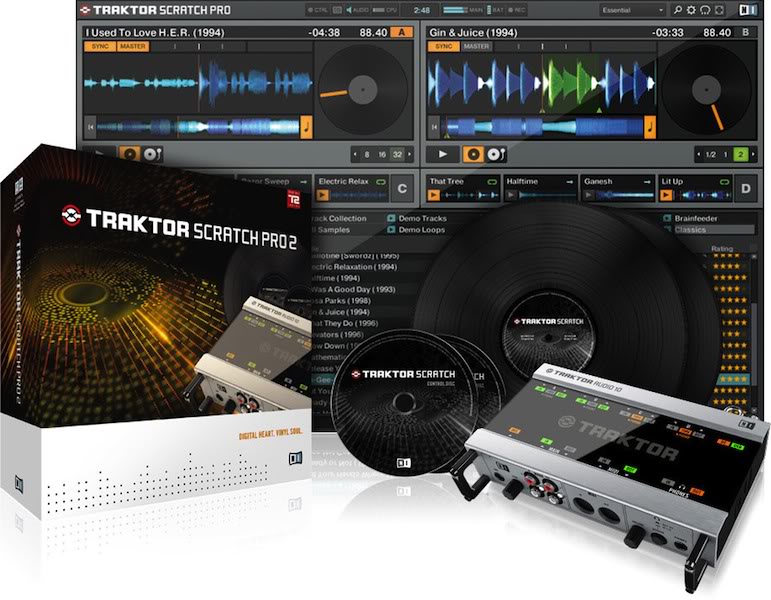Seek within Deck A stripe overview
Viewport: 771px width, 600px height.
pyautogui.click(x=198, y=127)
